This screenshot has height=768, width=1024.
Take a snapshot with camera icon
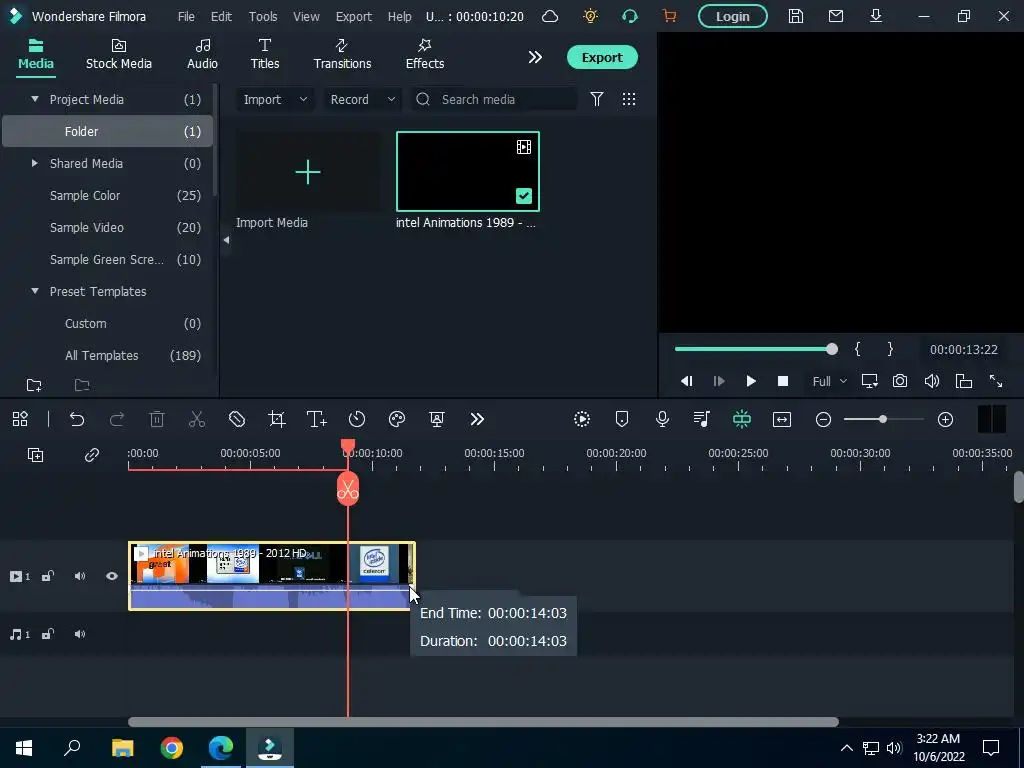[900, 381]
